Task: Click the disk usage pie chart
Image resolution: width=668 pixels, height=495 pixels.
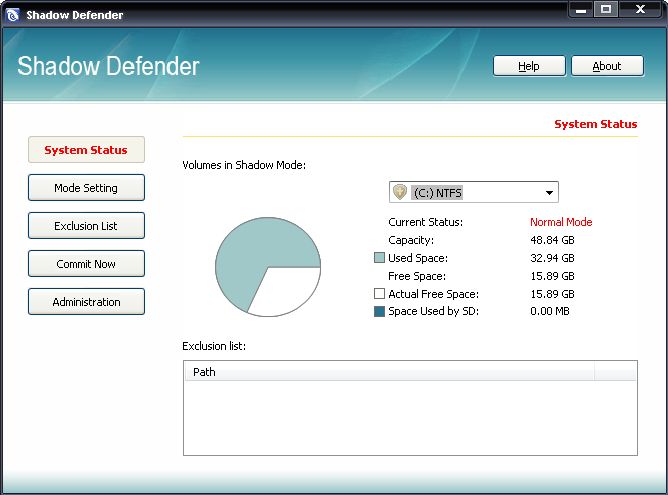Action: [x=268, y=267]
